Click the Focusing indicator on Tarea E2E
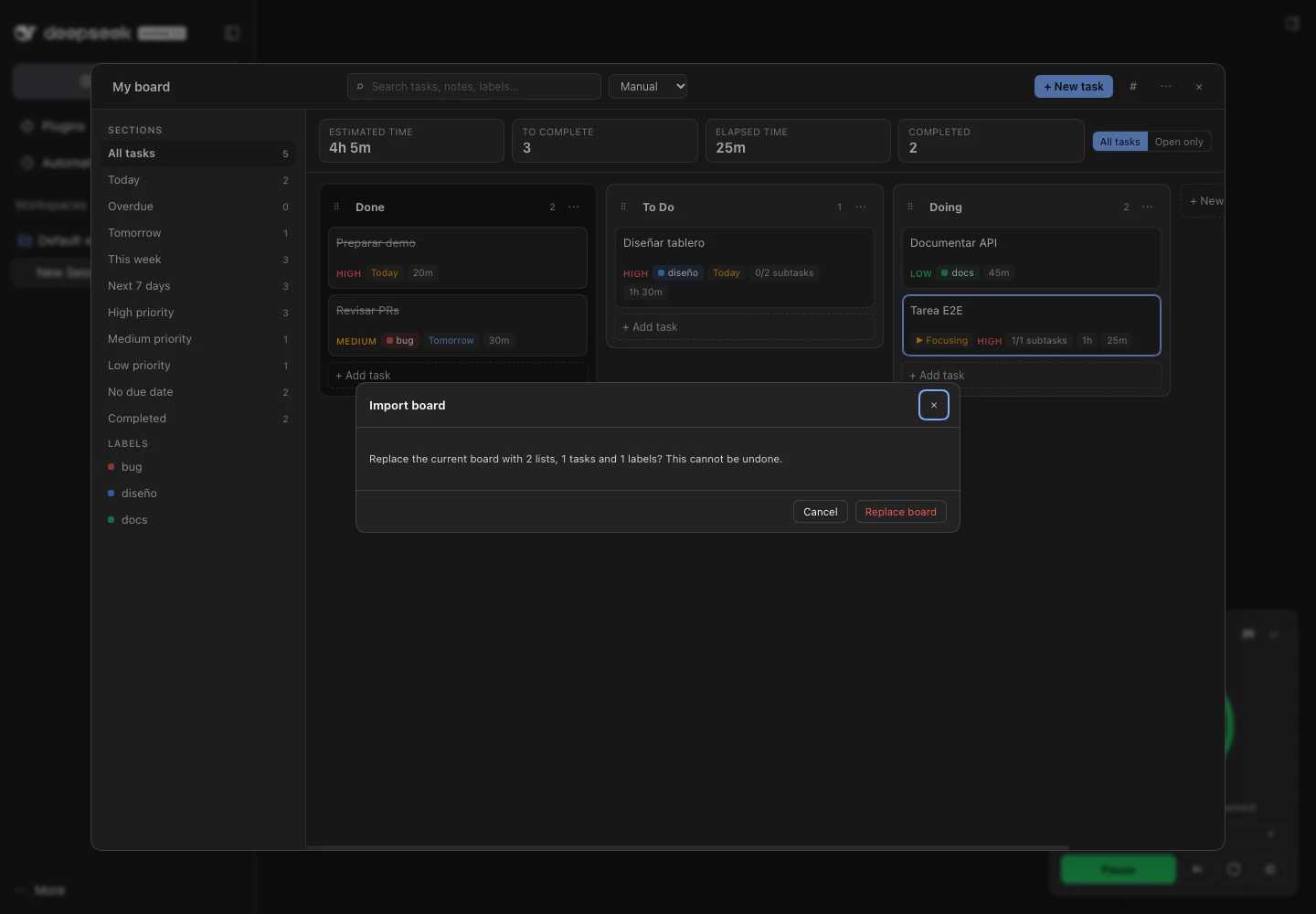Image resolution: width=1316 pixels, height=914 pixels. coord(941,341)
